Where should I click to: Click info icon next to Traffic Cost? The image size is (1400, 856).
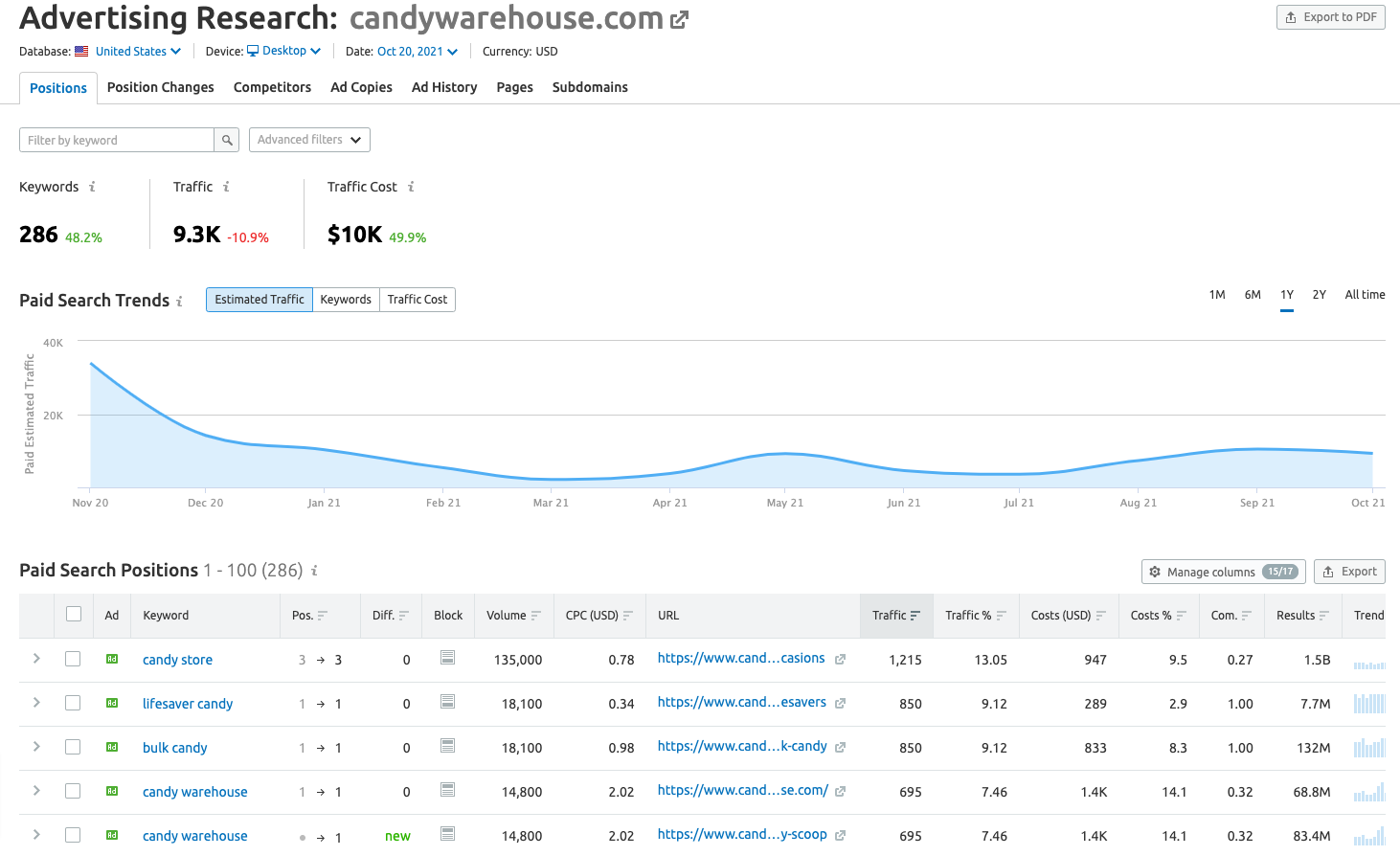tap(411, 187)
